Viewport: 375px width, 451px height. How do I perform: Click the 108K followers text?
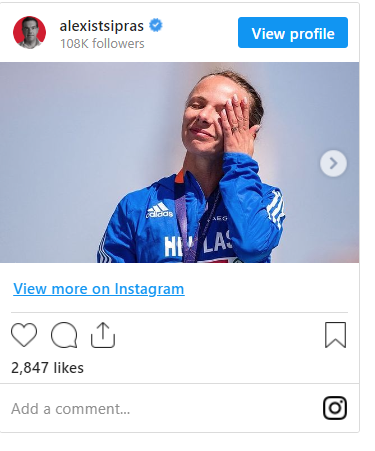(x=102, y=44)
